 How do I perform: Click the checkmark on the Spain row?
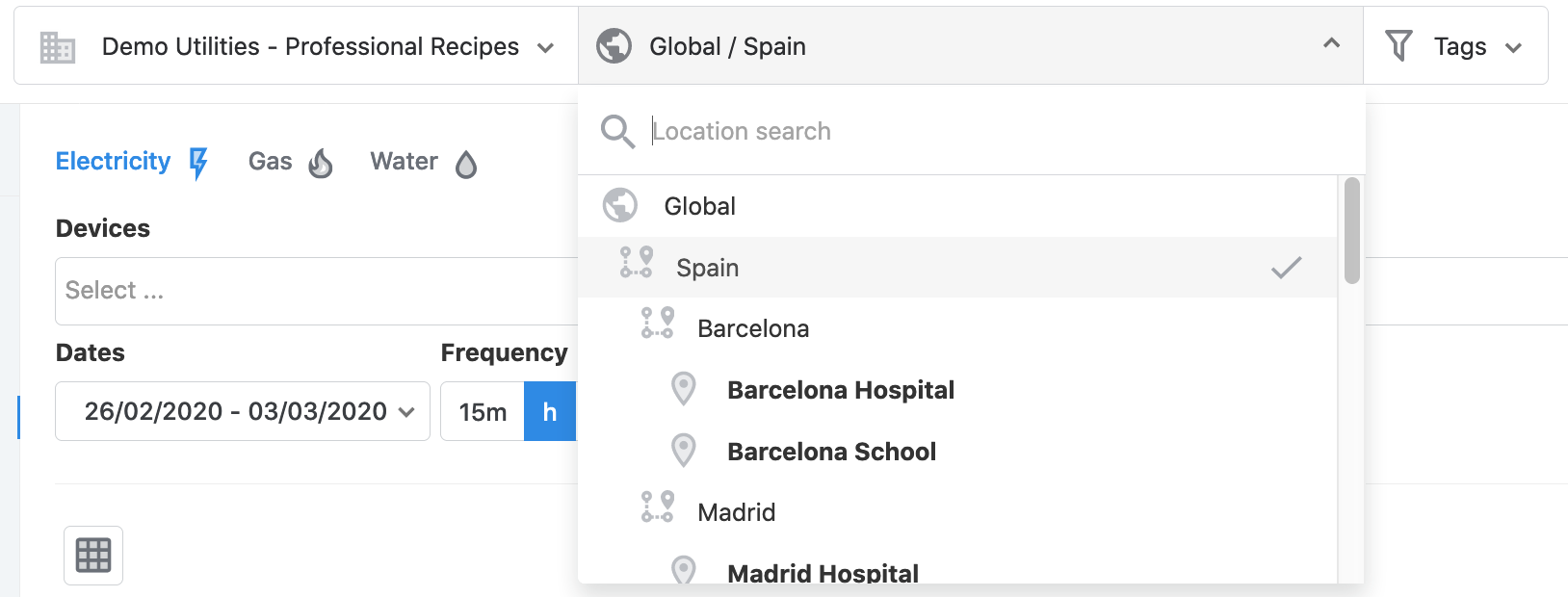(x=1286, y=268)
